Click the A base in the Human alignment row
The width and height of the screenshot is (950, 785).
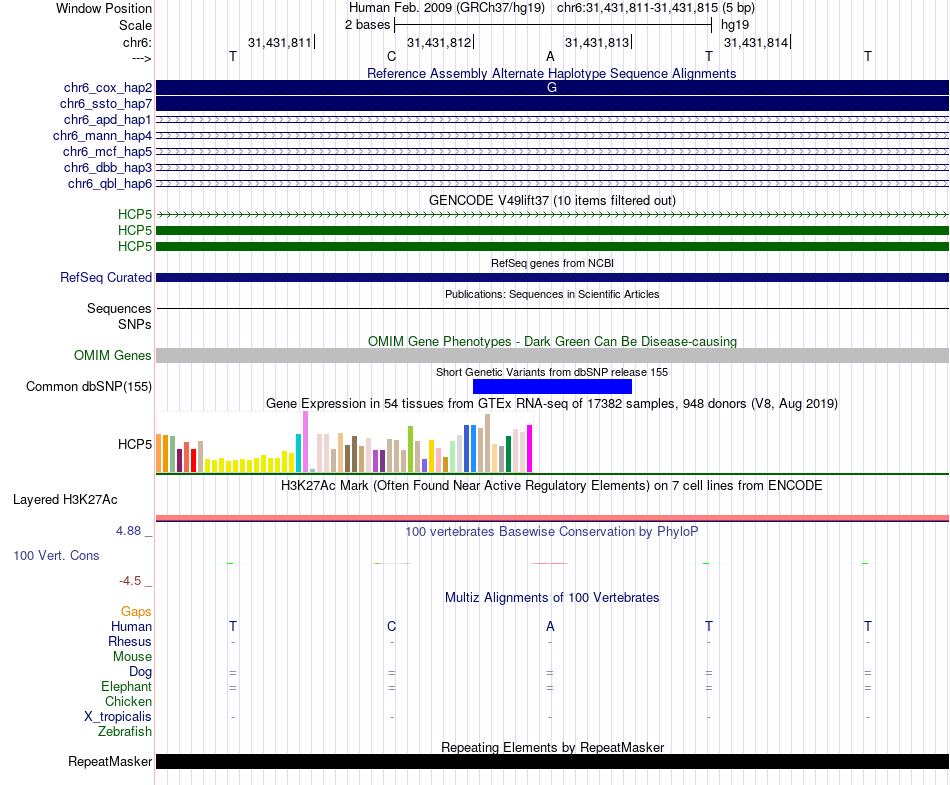(550, 626)
